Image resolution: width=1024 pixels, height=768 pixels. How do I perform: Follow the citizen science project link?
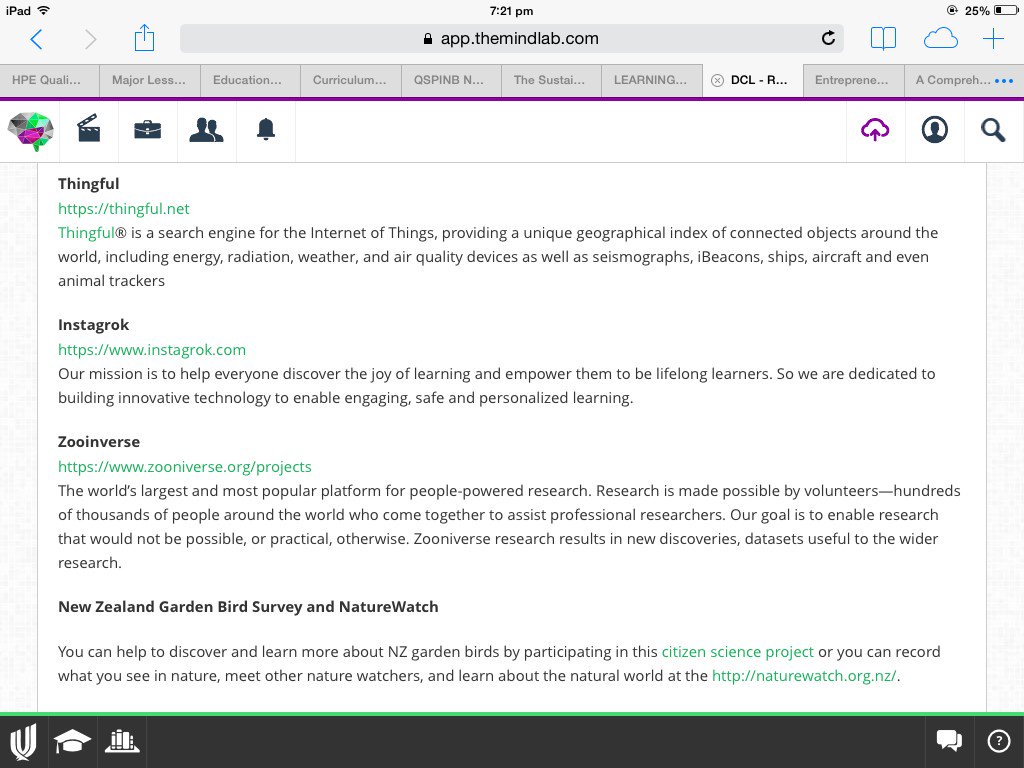pyautogui.click(x=737, y=651)
